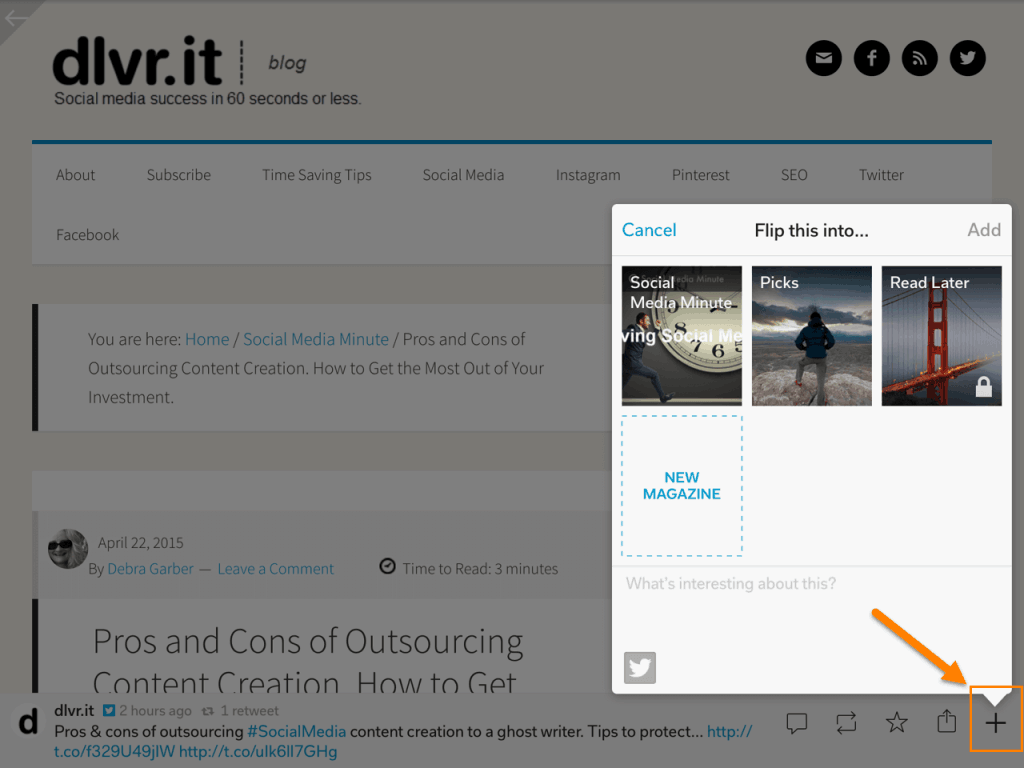Viewport: 1024px width, 768px height.
Task: Create a NEW MAGAZINE
Action: coord(681,486)
